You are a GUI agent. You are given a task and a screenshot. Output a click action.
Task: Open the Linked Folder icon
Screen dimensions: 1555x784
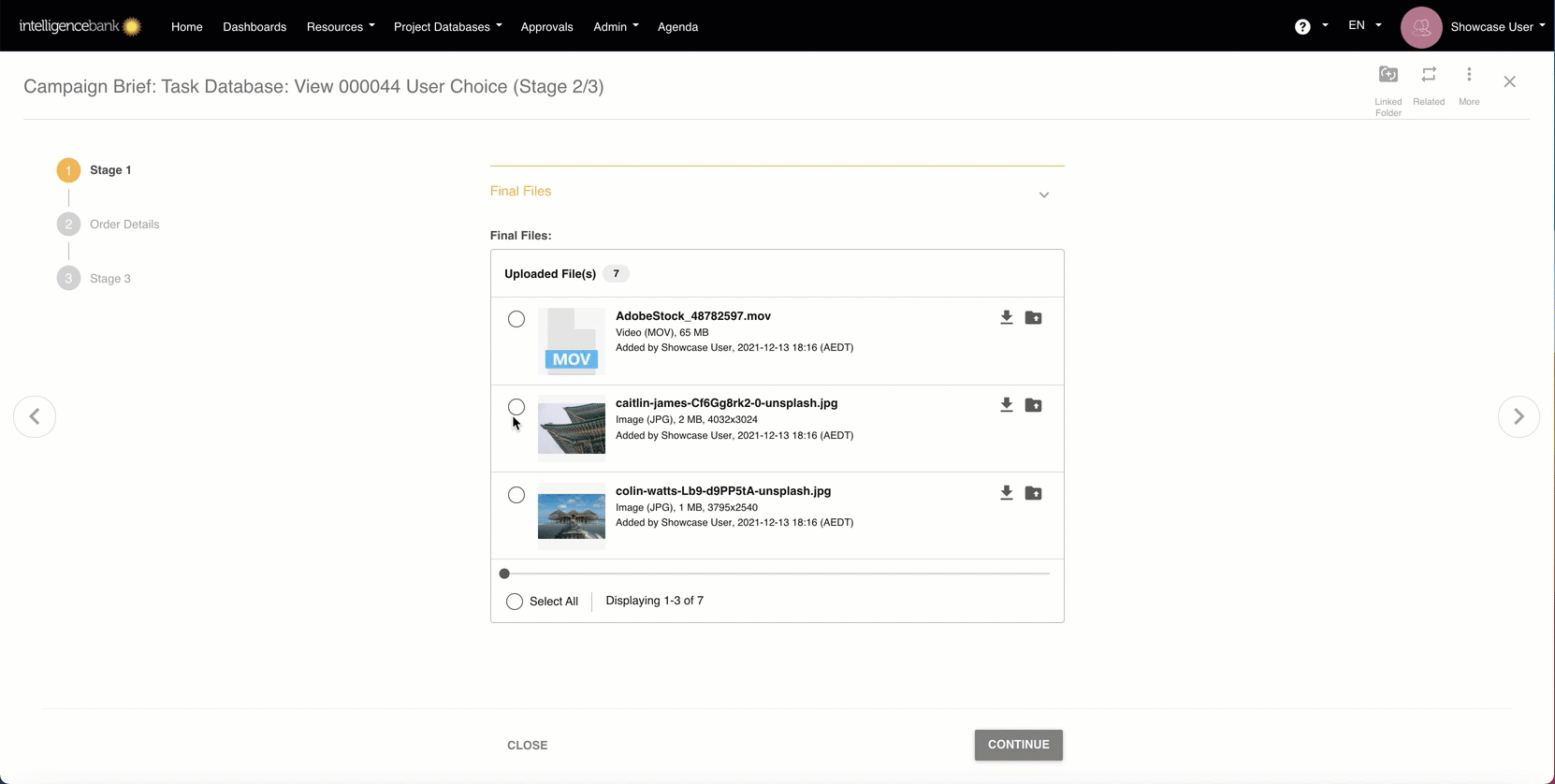(x=1388, y=75)
